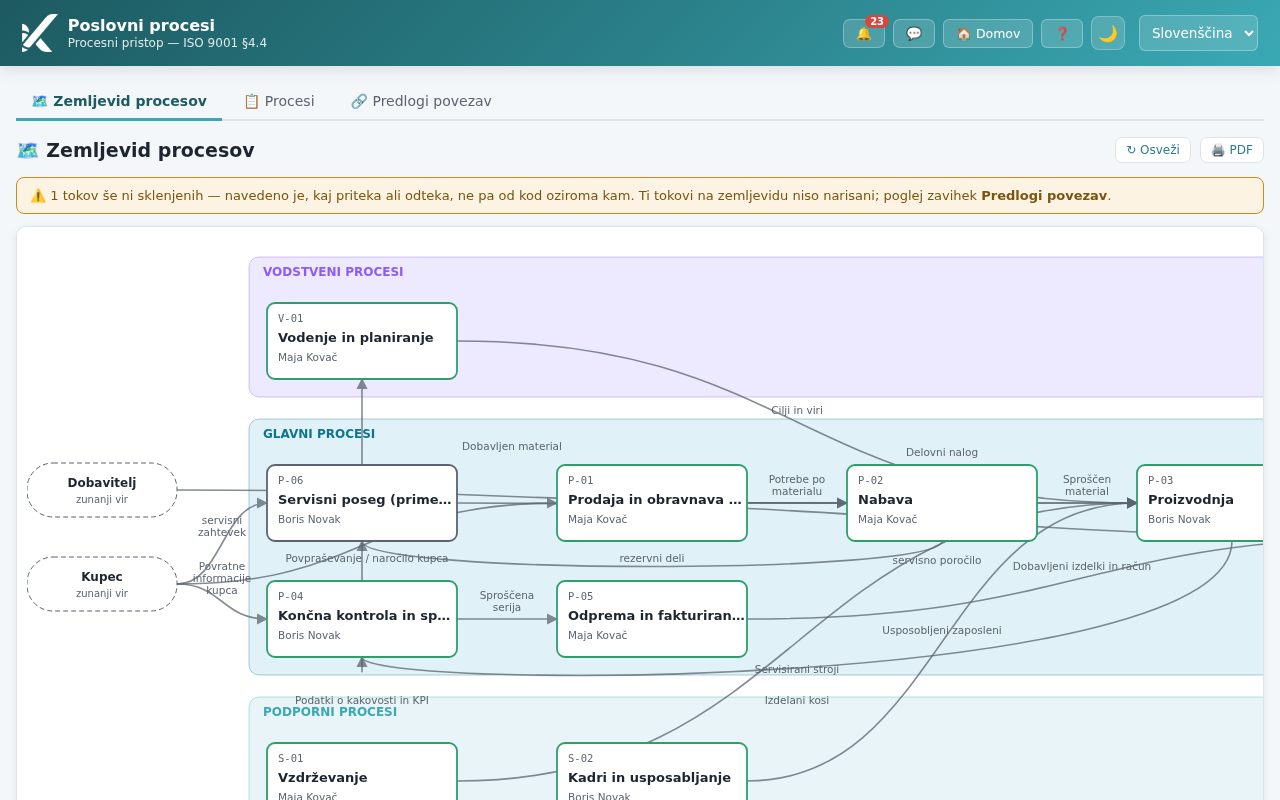This screenshot has height=800, width=1280.
Task: Refresh the map with Osveži button
Action: point(1153,150)
